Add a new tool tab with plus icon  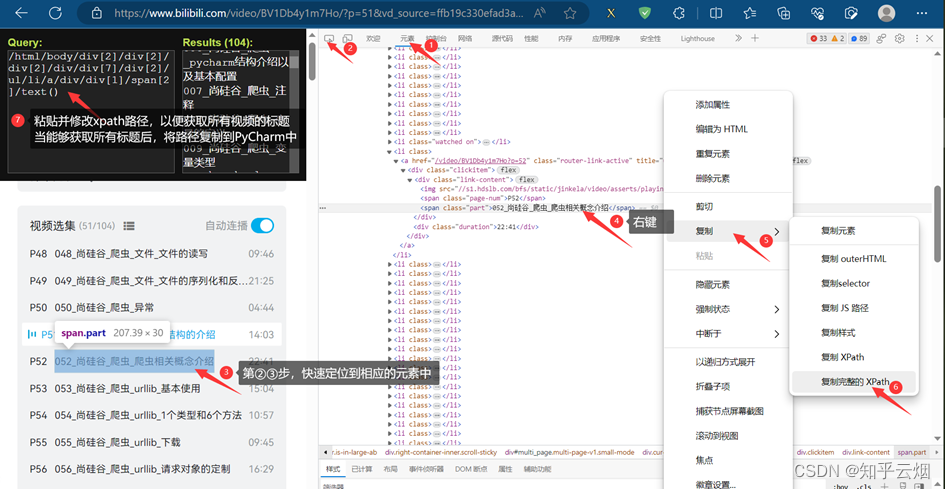pos(755,38)
